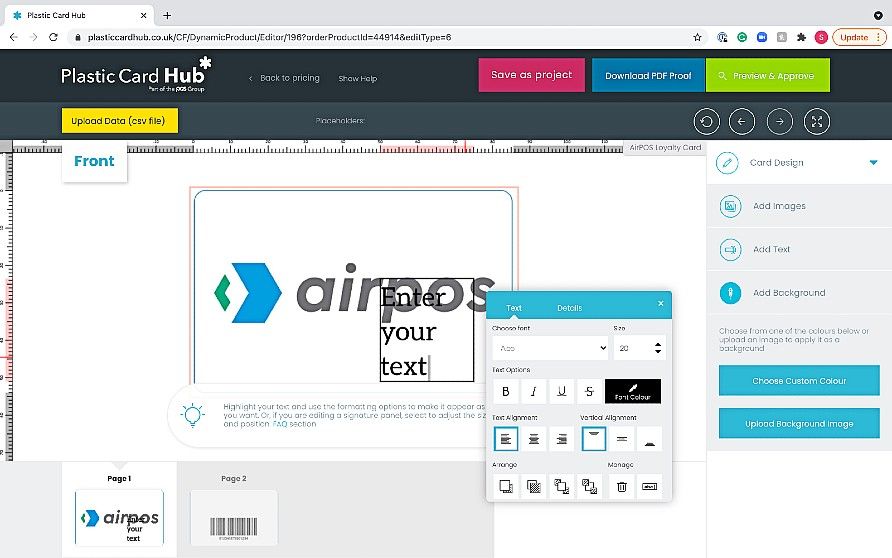The image size is (892, 558).
Task: Open the Add Text menu item
Action: point(799,249)
